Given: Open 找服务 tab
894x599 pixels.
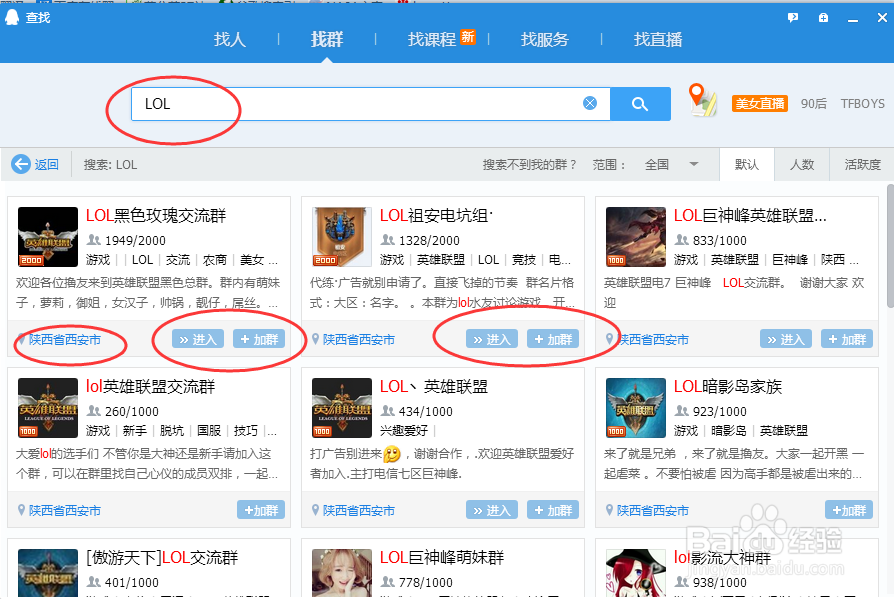Looking at the screenshot, I should click(x=544, y=39).
